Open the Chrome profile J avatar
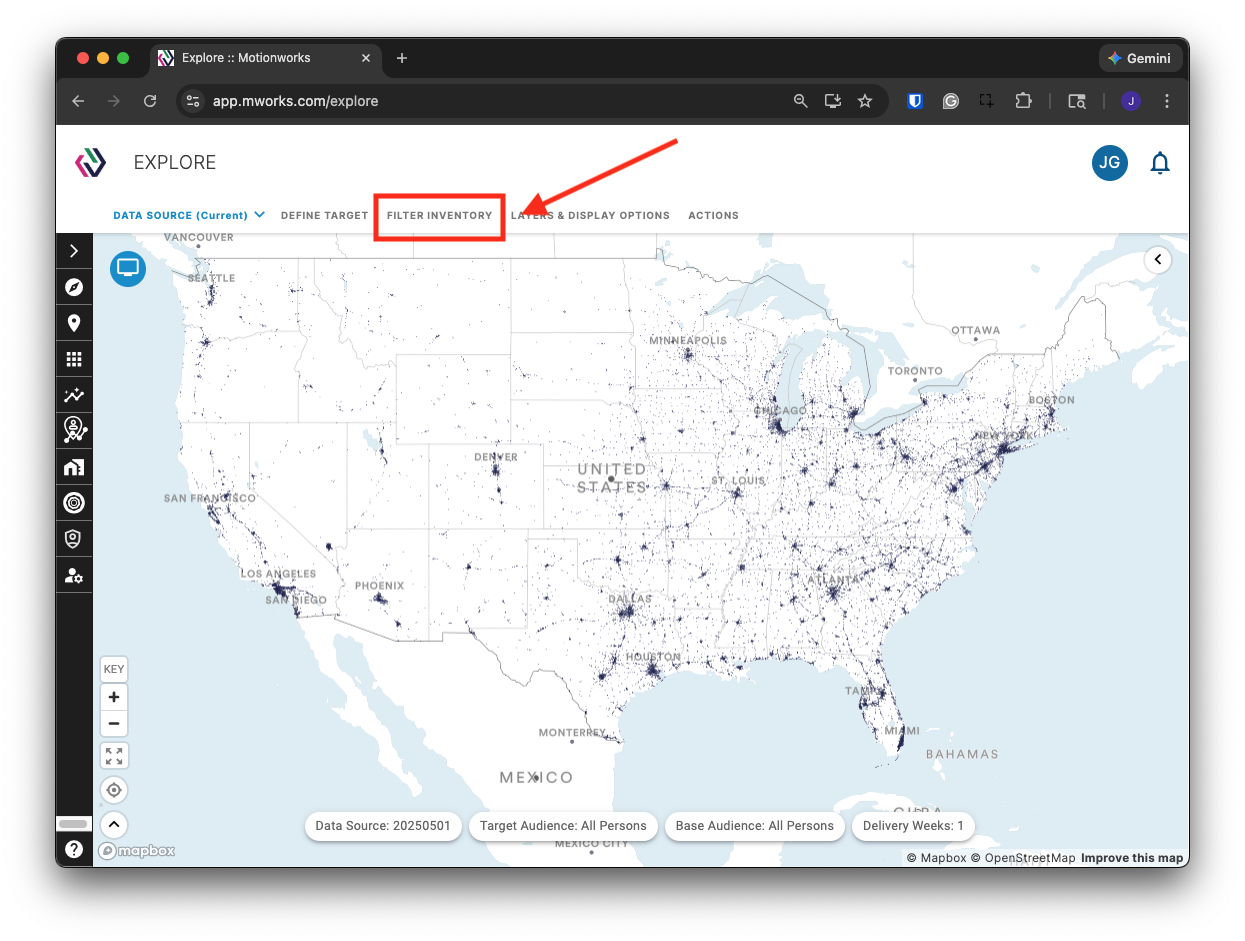Screen dimensions: 1245x941 coord(1131,101)
